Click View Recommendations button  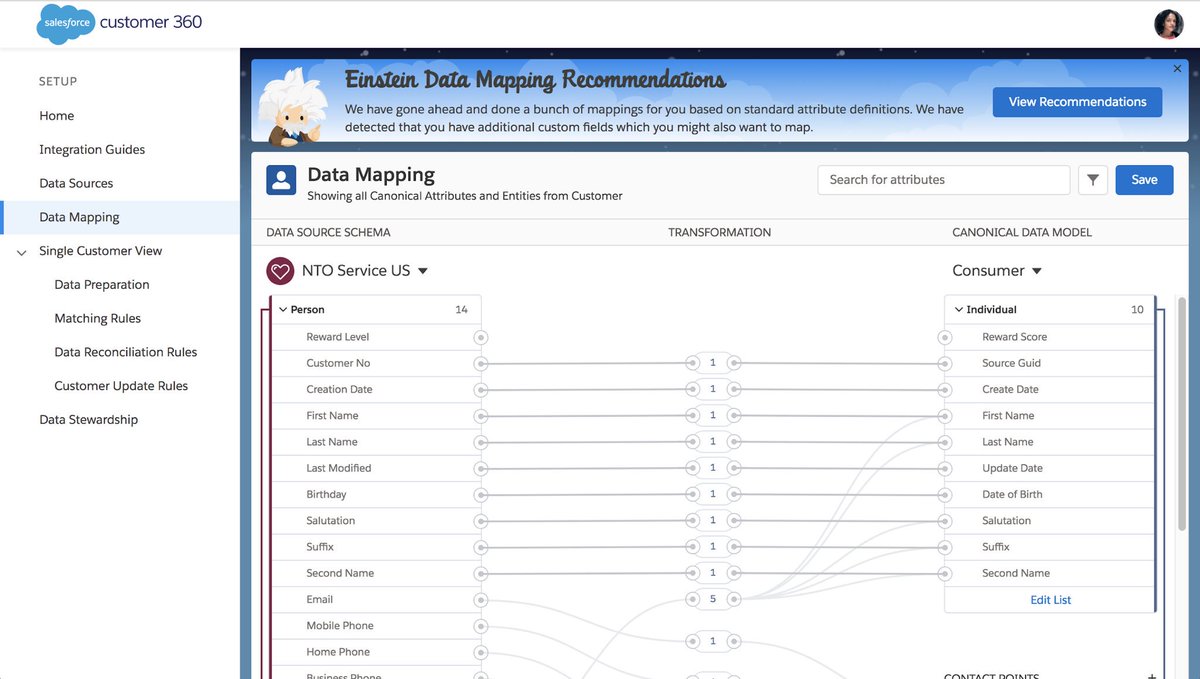[1077, 102]
